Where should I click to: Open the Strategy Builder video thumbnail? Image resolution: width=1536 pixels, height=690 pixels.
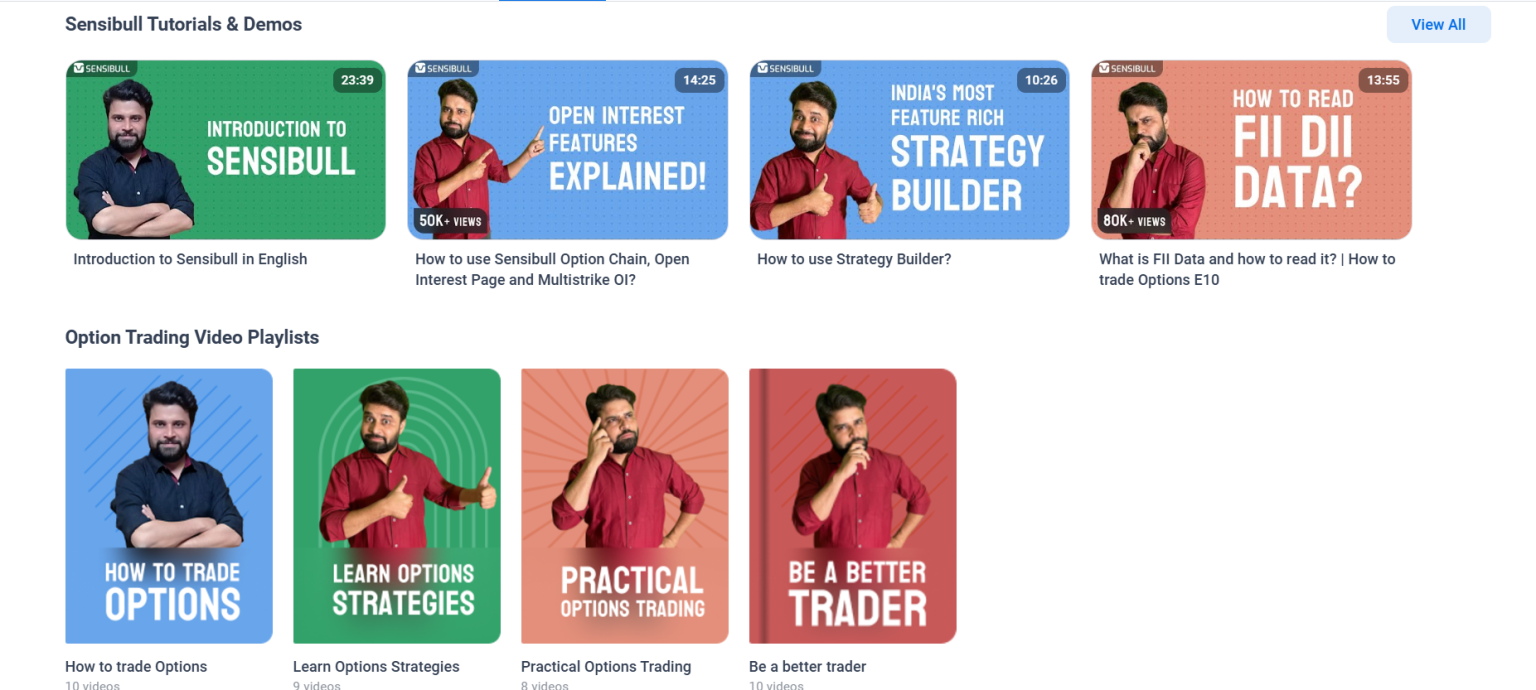click(x=909, y=150)
